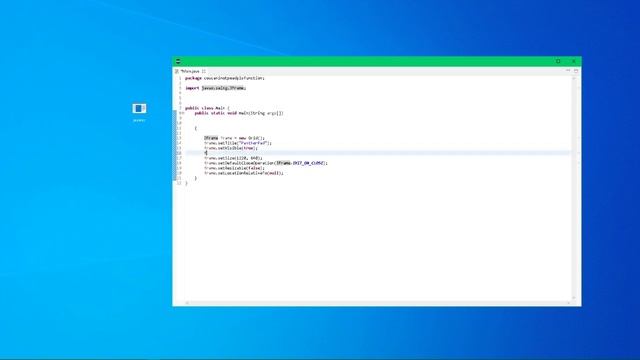Click the frame.setDefaultCloseOperation line
The height and width of the screenshot is (360, 640).
(266, 163)
